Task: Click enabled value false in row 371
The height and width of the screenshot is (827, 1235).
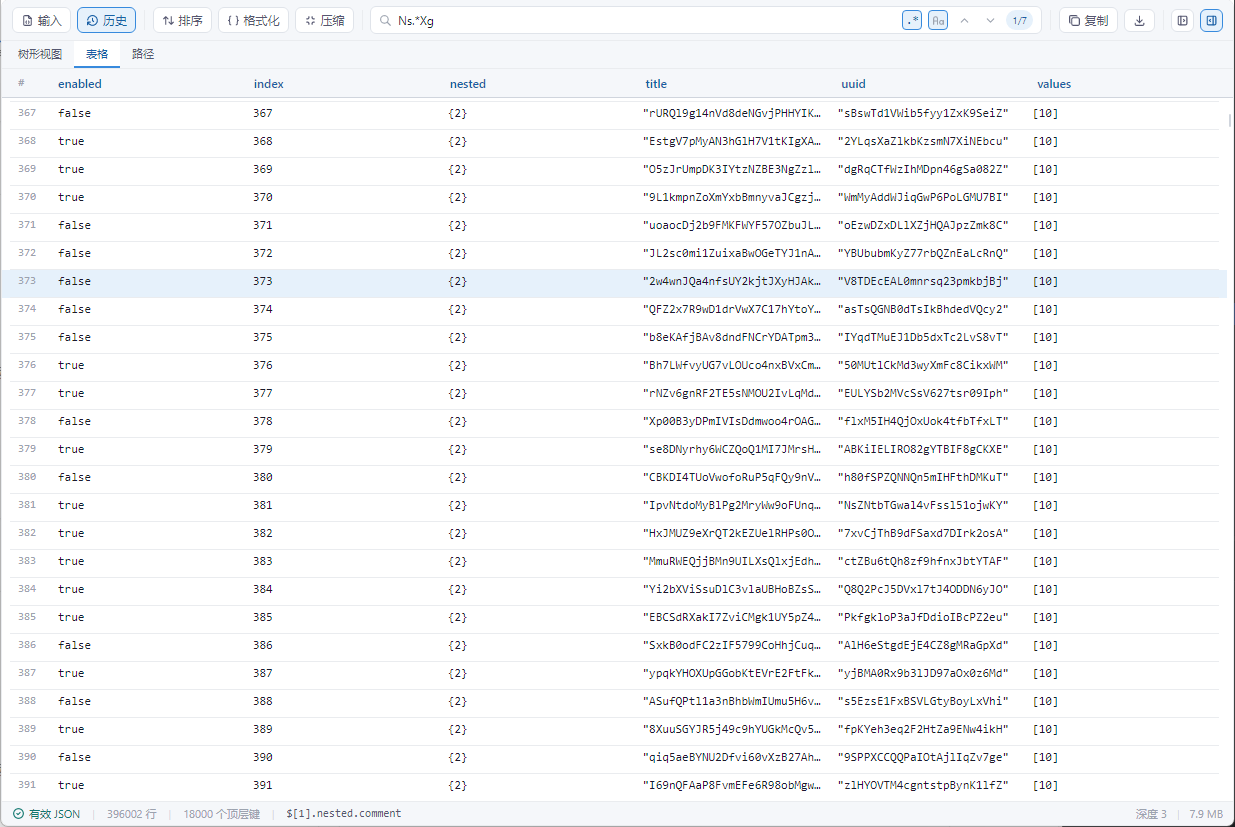Action: click(x=74, y=225)
